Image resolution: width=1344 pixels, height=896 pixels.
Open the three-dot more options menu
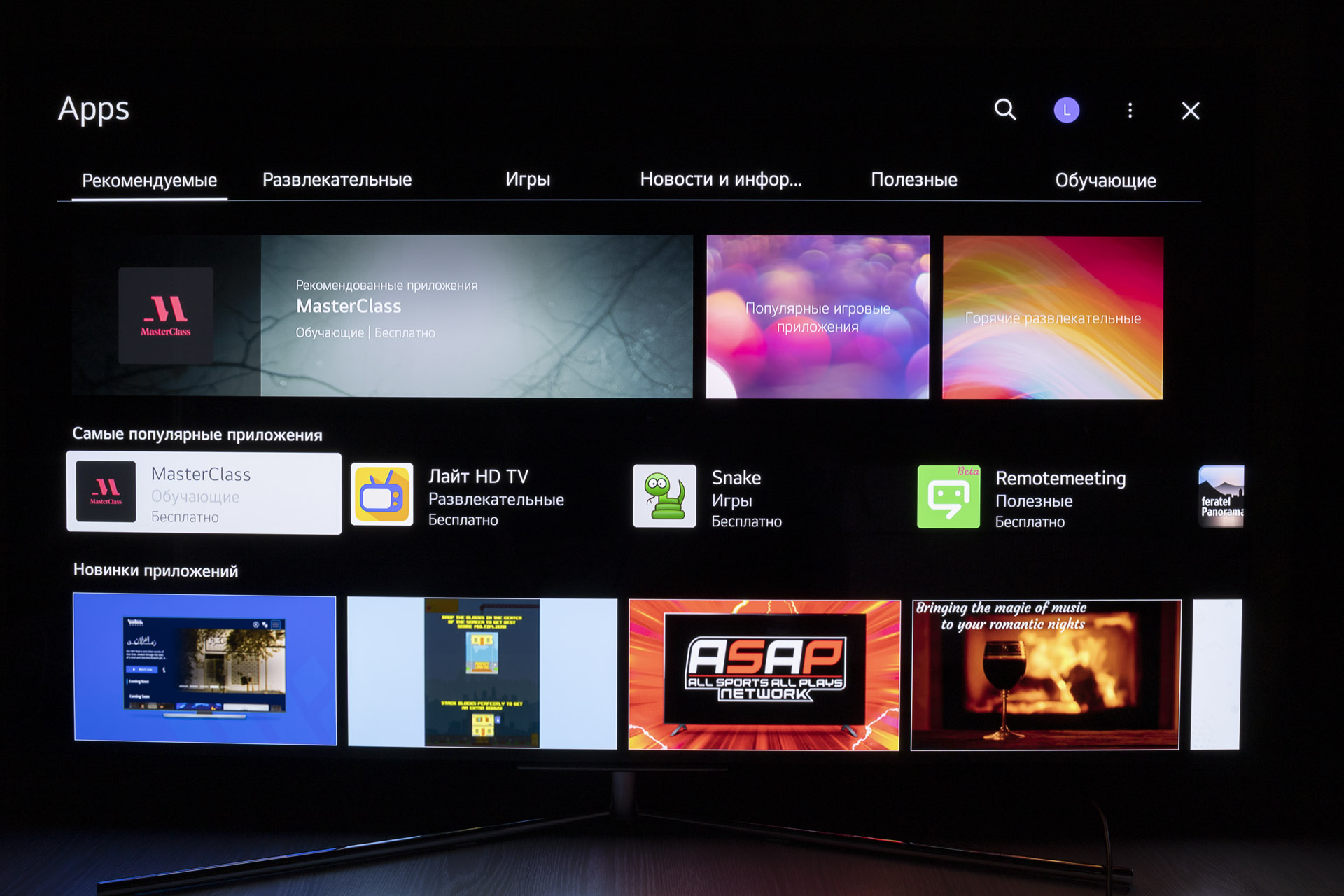point(1130,110)
